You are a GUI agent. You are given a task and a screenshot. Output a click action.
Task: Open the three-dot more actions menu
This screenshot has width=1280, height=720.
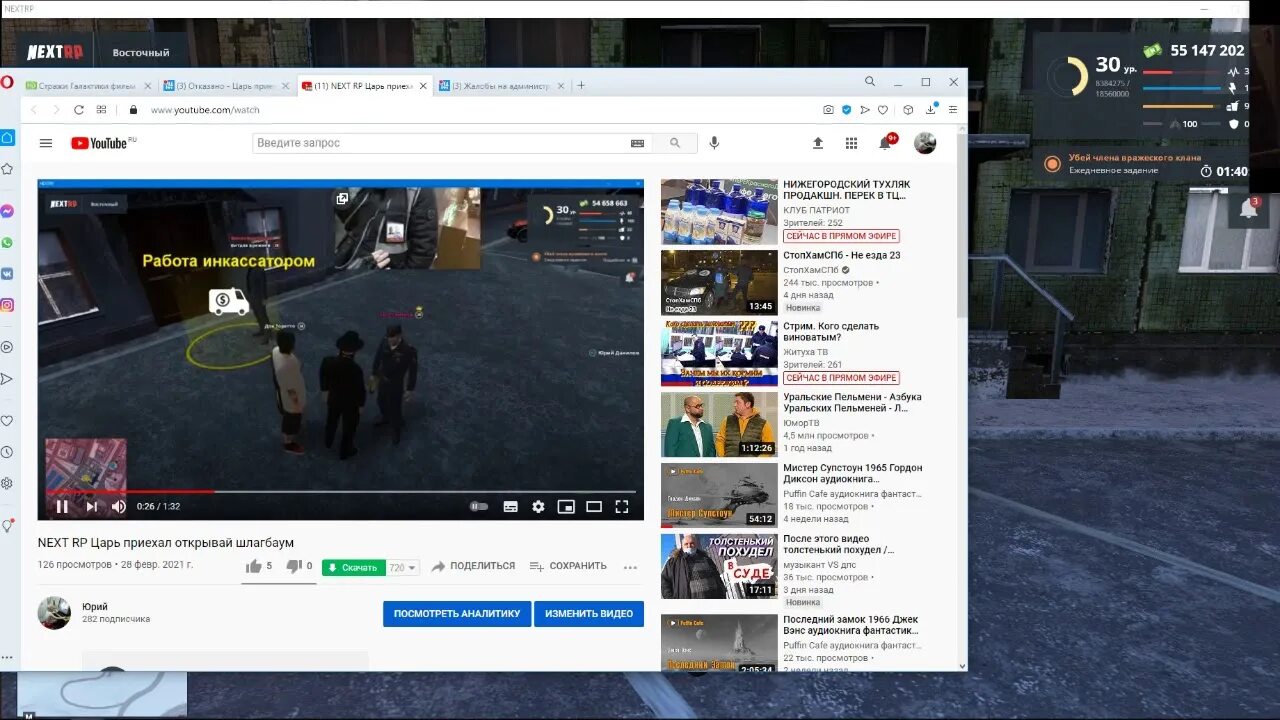click(x=630, y=567)
